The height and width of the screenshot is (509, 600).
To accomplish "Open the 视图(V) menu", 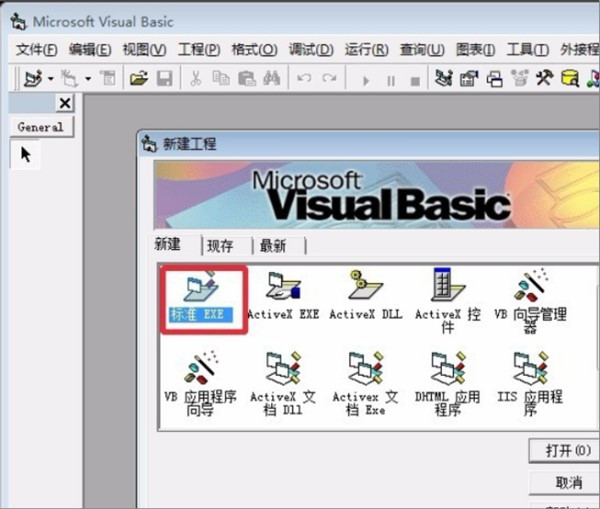I will (x=144, y=50).
